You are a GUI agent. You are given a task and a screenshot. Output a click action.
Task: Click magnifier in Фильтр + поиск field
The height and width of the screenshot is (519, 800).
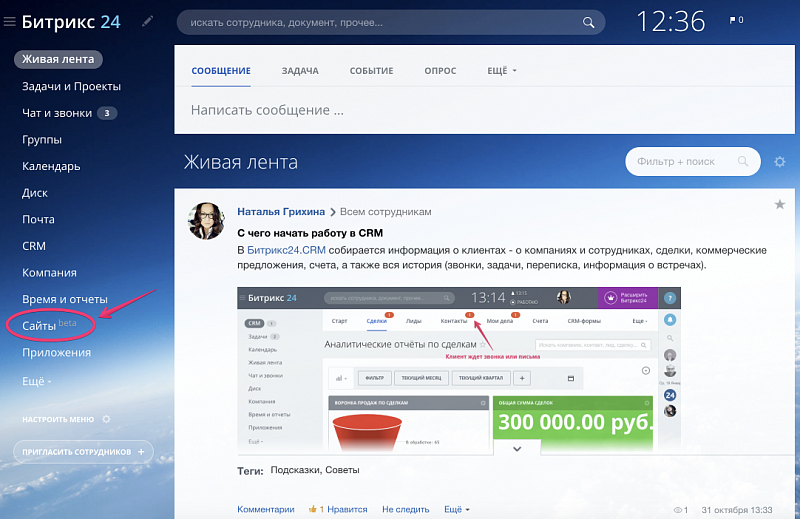[x=743, y=161]
